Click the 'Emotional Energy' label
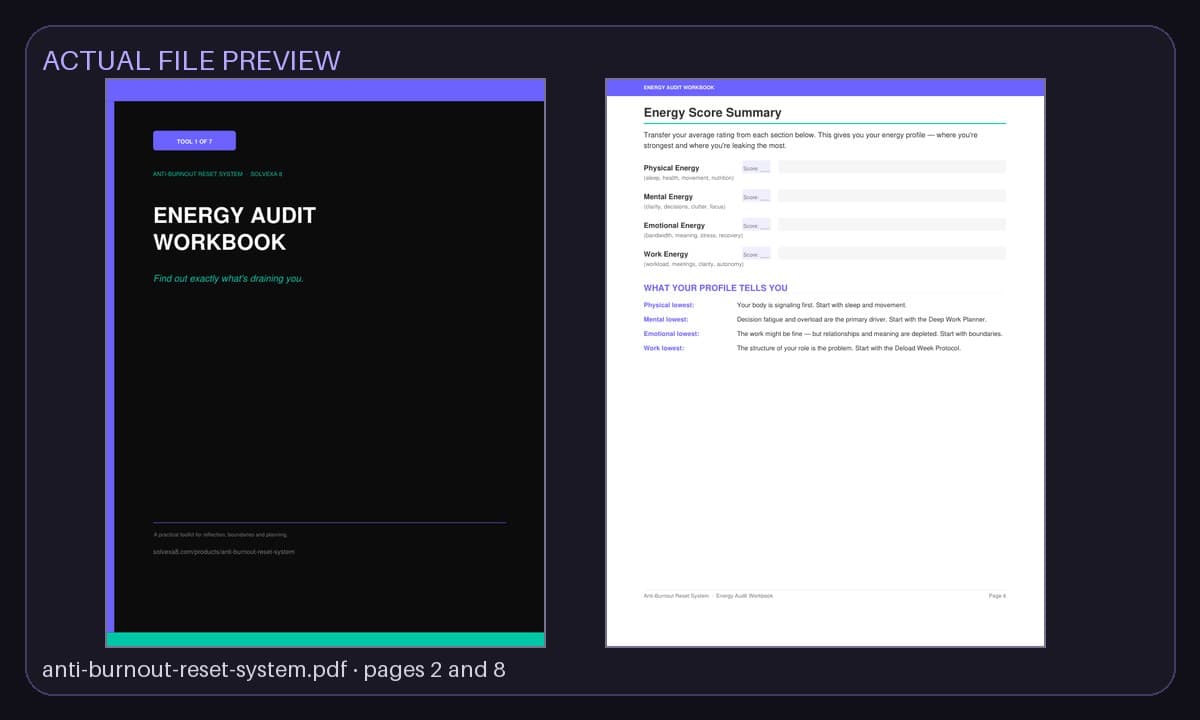 (x=674, y=226)
